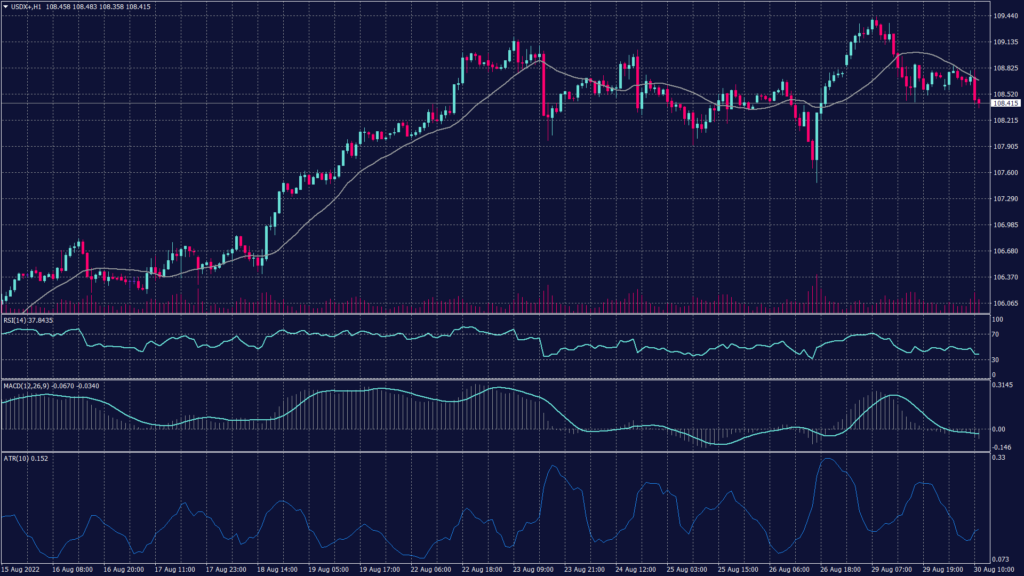This screenshot has height=576, width=1024.
Task: Click the RSI value 37.8435 readout
Action: pos(40,322)
